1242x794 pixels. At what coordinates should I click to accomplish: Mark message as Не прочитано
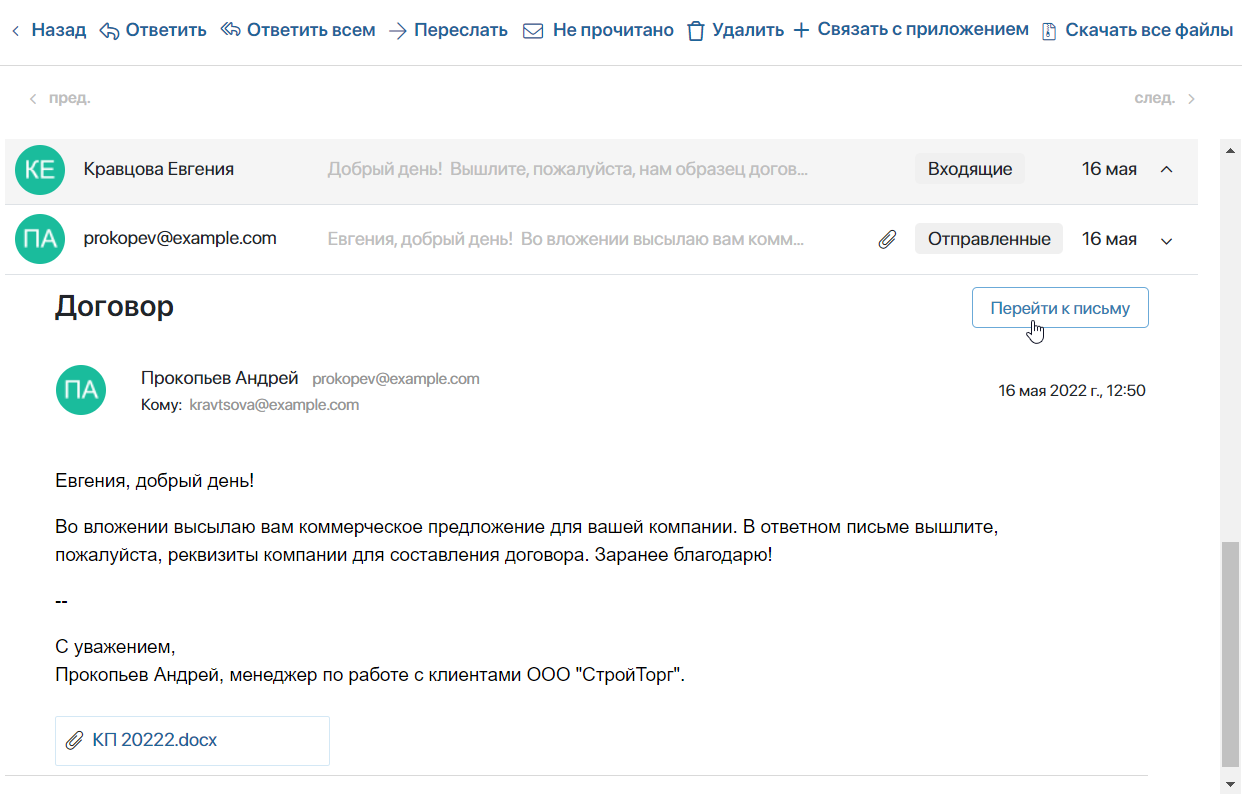[613, 30]
